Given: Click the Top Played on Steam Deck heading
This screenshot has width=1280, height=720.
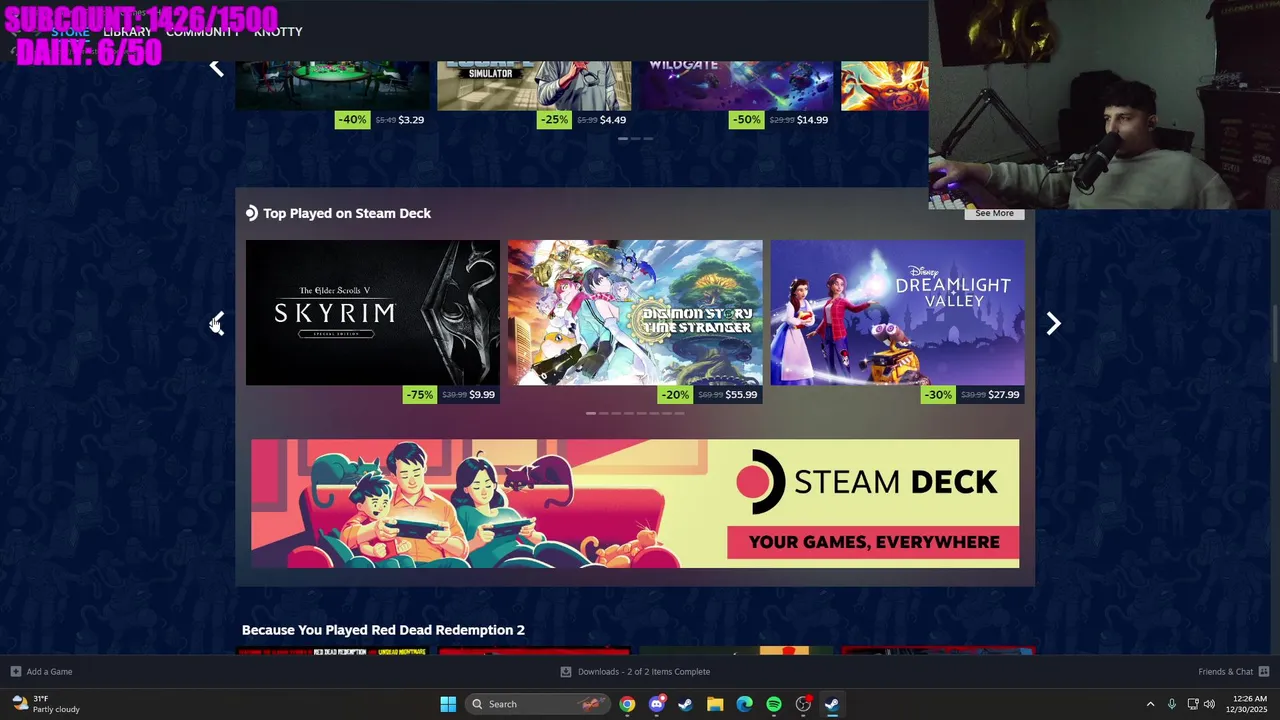Looking at the screenshot, I should [x=347, y=213].
